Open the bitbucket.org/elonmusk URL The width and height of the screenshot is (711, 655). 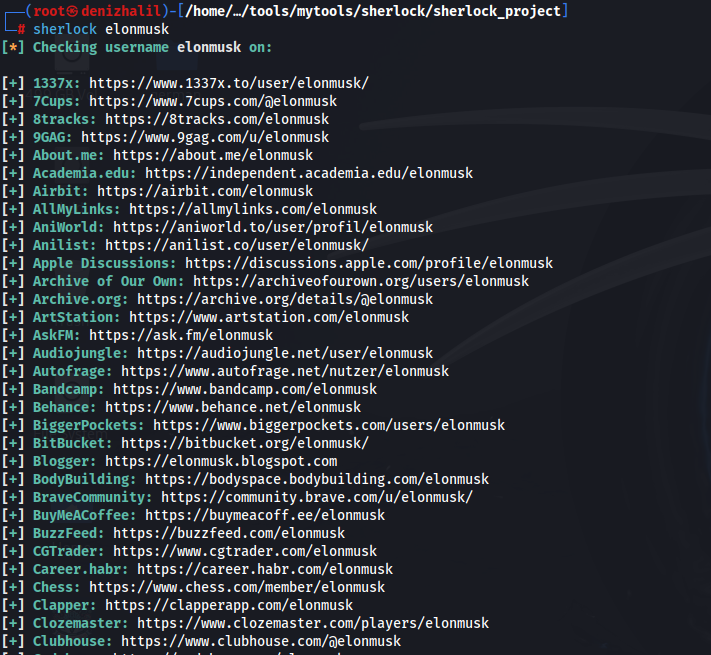pos(245,443)
